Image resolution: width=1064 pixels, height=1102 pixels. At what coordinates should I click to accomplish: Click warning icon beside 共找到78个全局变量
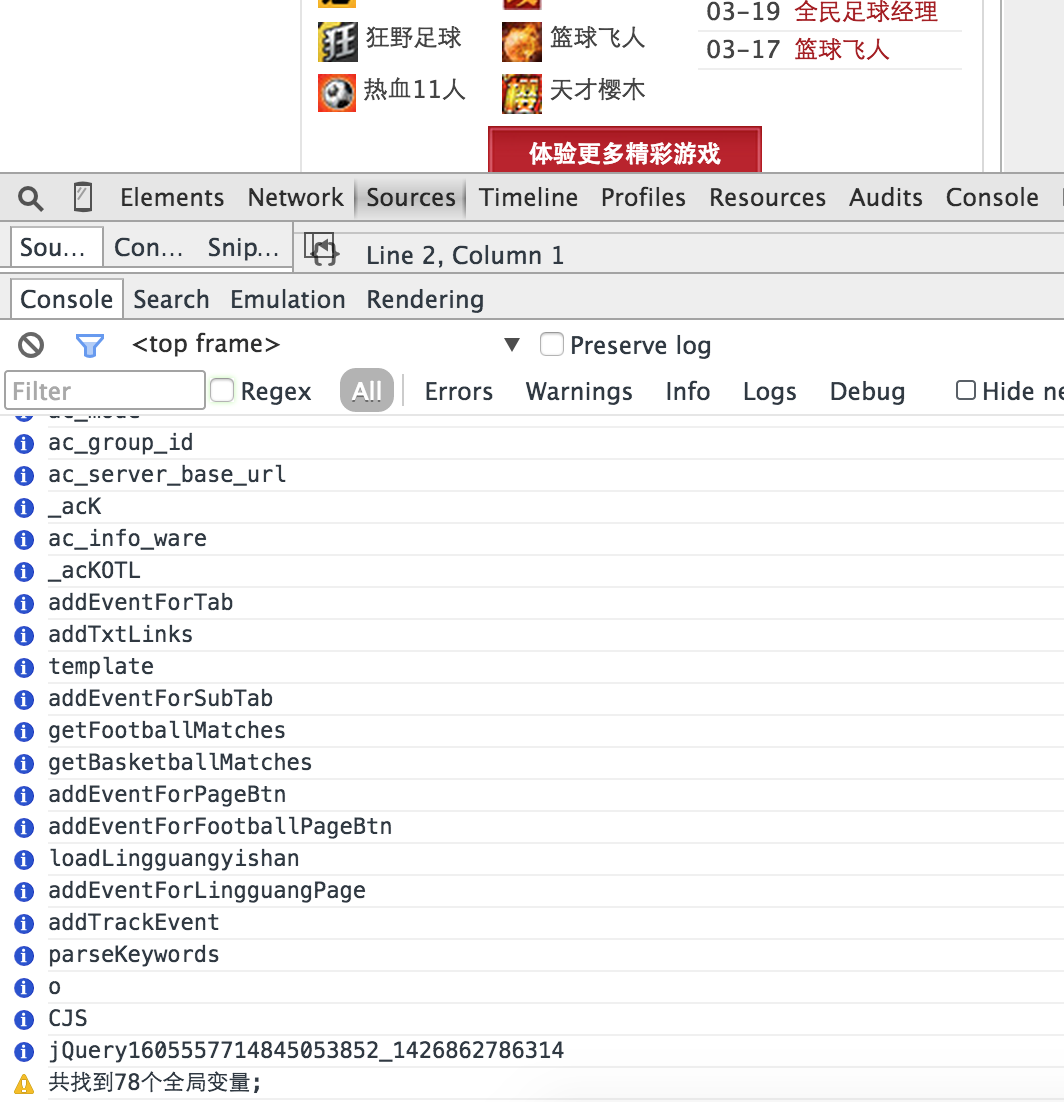(24, 1084)
